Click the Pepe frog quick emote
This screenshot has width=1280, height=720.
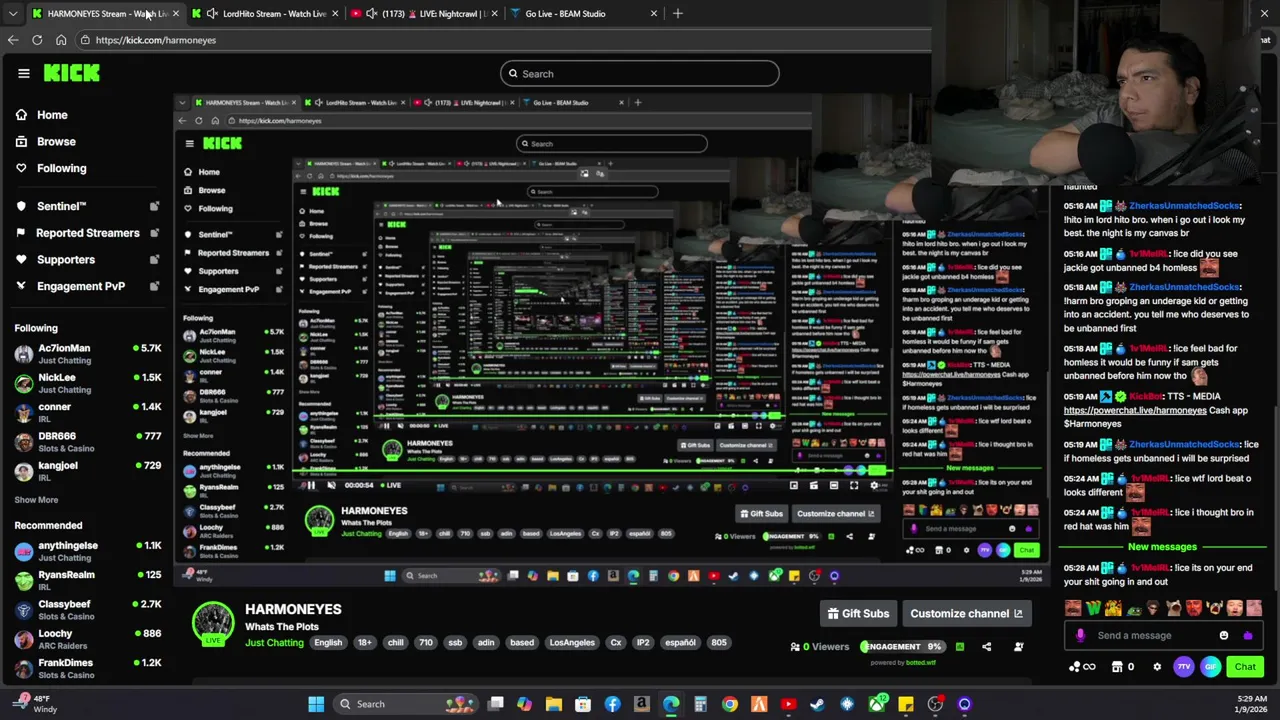coord(1134,610)
